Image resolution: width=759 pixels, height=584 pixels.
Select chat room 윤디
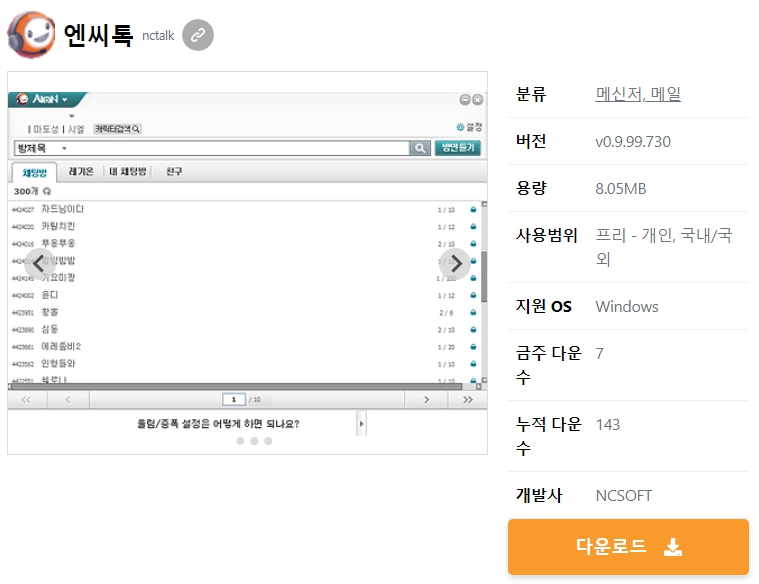(x=50, y=295)
